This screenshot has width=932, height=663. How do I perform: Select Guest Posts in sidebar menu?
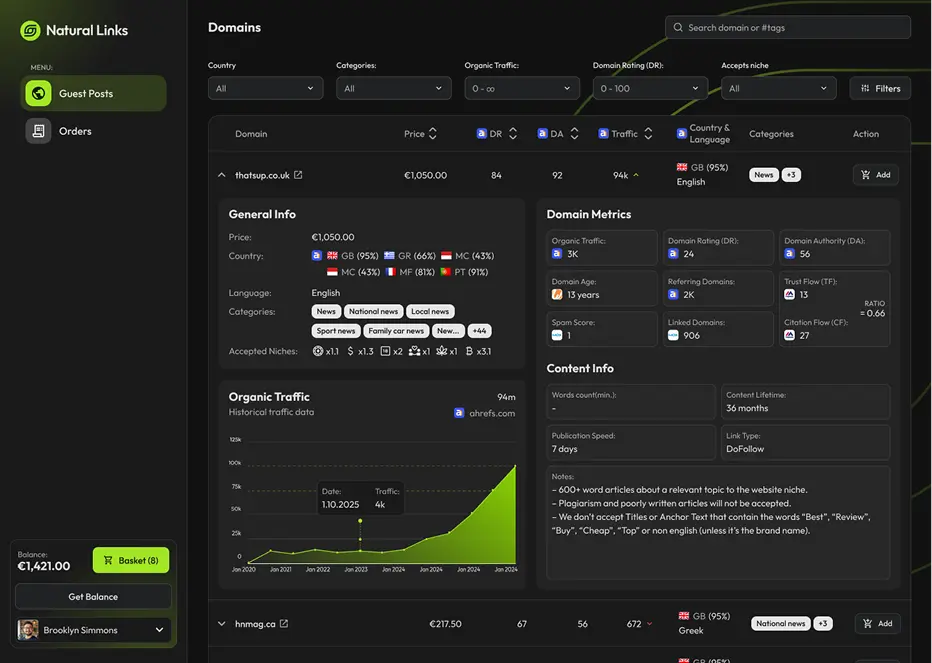click(x=93, y=94)
